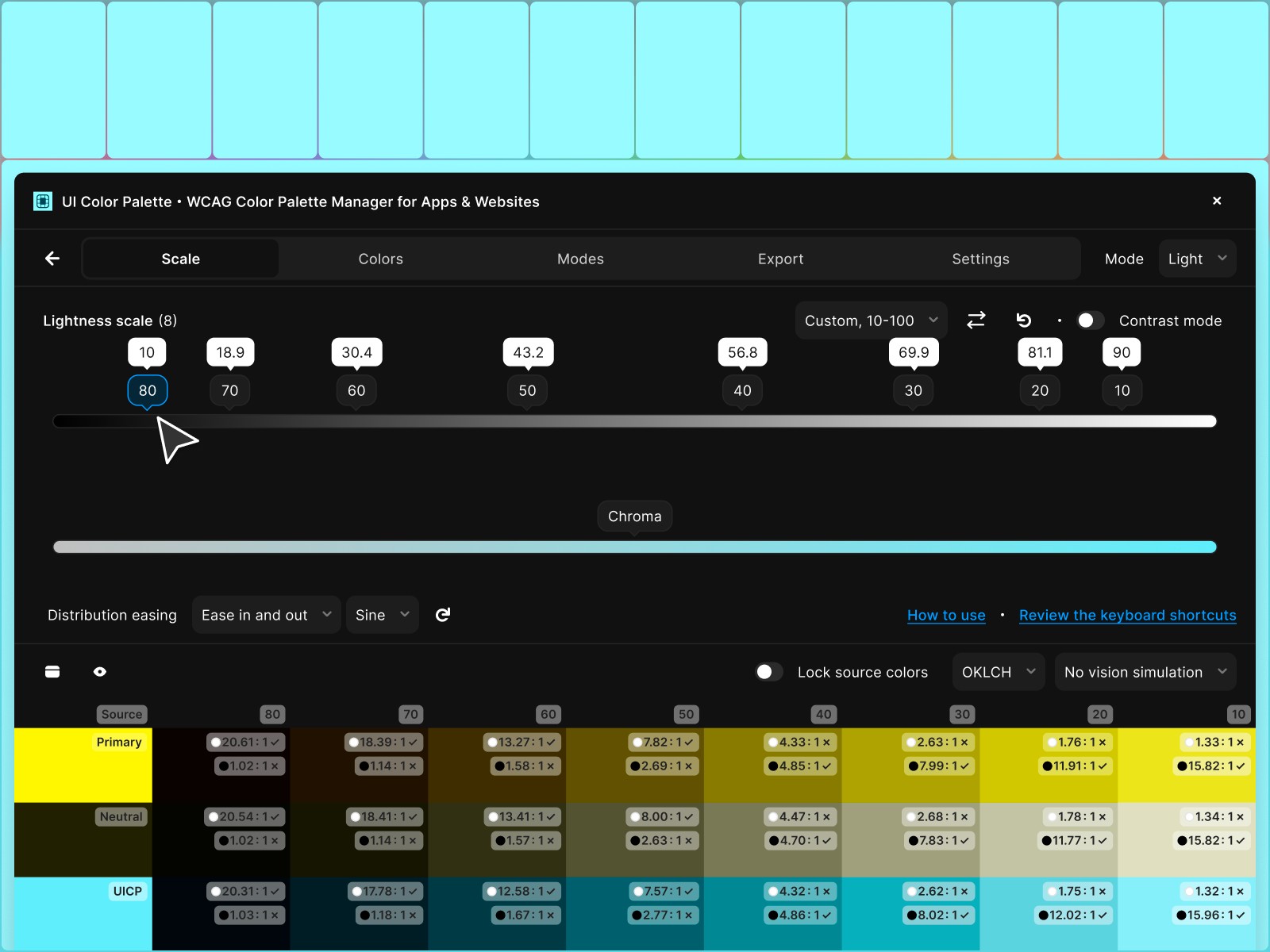Open the palette stack panel icon
1270x952 pixels.
pyautogui.click(x=52, y=671)
